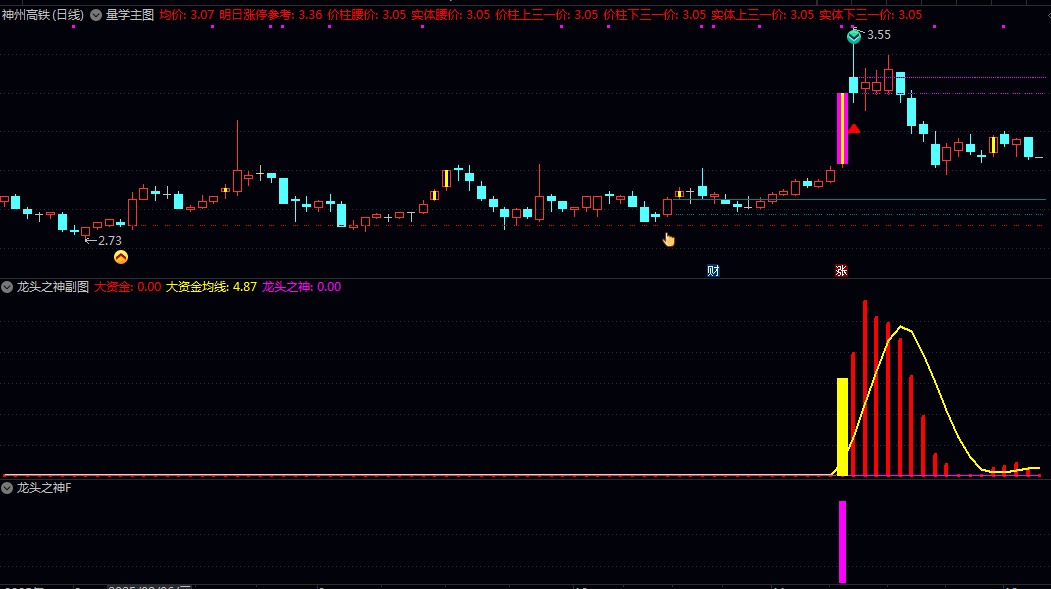Expand dropdown next to 神州高铁(日线)

[96, 15]
